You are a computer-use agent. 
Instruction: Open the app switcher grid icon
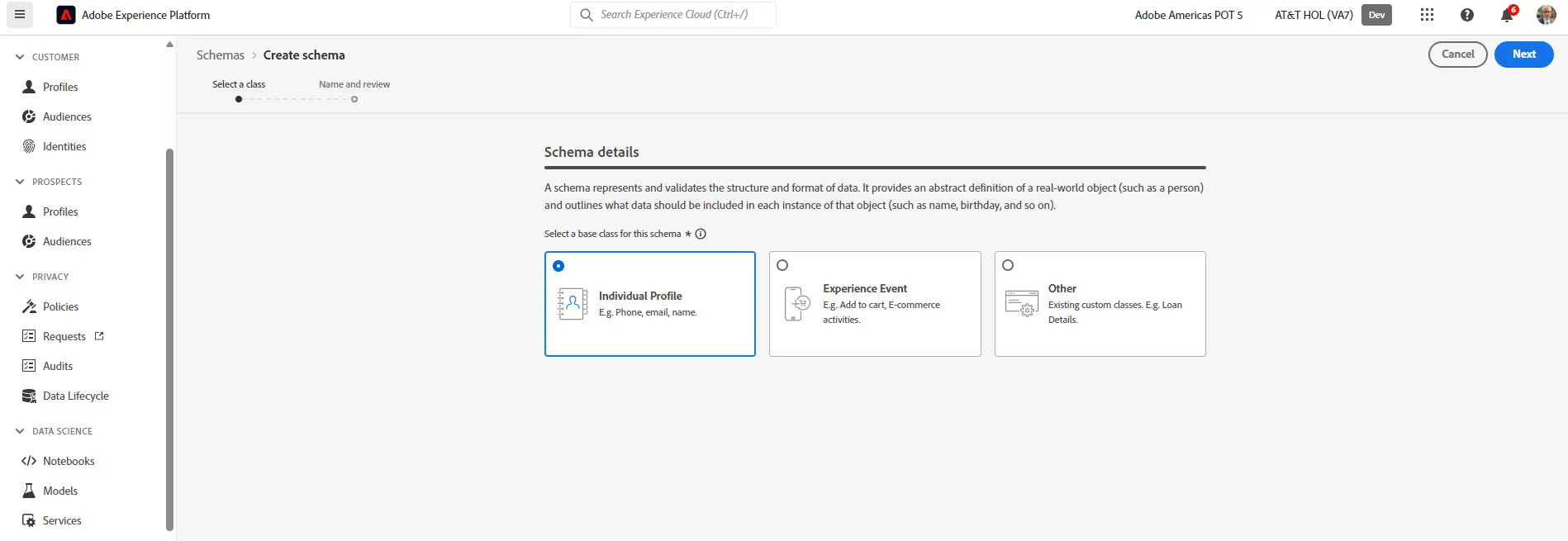pyautogui.click(x=1427, y=15)
